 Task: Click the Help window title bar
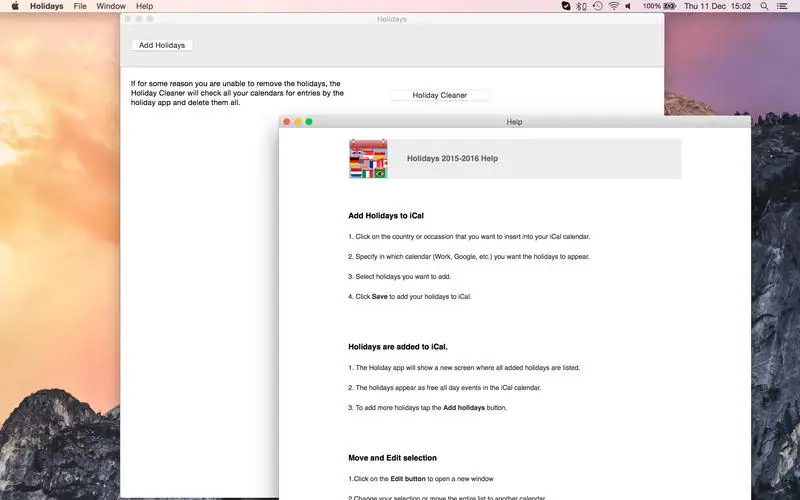click(514, 121)
